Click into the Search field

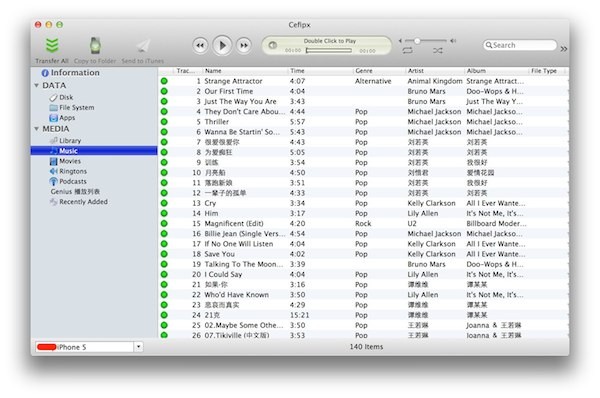[520, 45]
